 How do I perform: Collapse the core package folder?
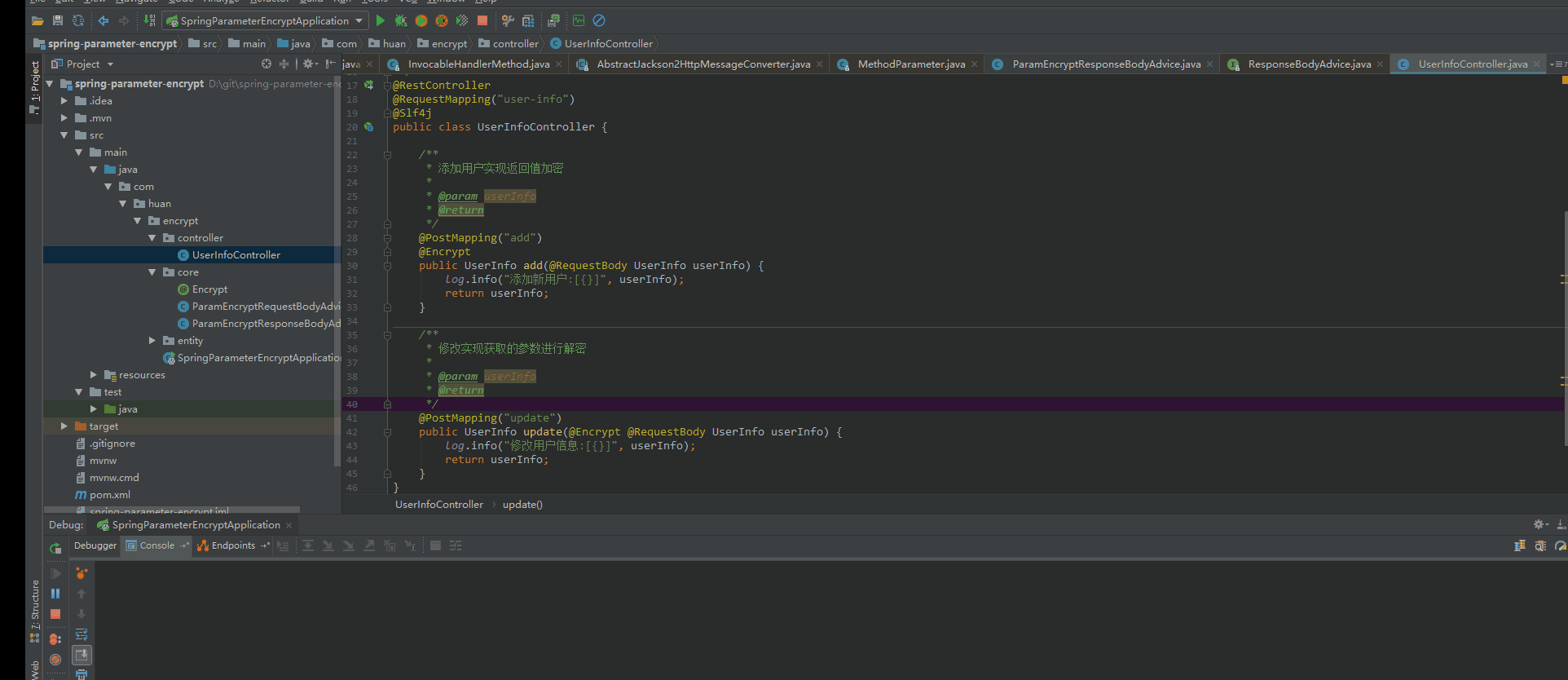[152, 272]
